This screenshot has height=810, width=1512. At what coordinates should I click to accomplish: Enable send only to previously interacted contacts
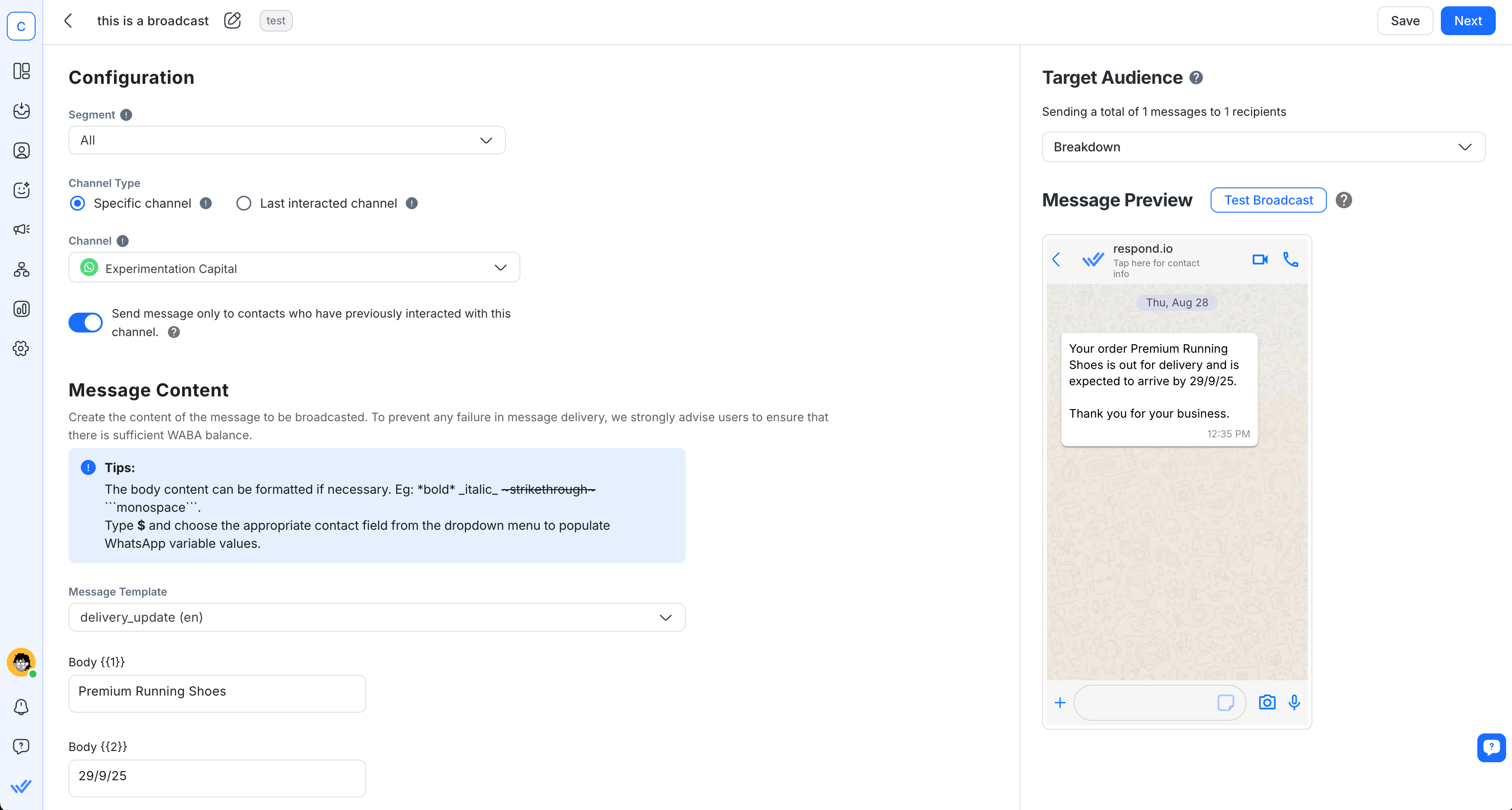pos(85,322)
